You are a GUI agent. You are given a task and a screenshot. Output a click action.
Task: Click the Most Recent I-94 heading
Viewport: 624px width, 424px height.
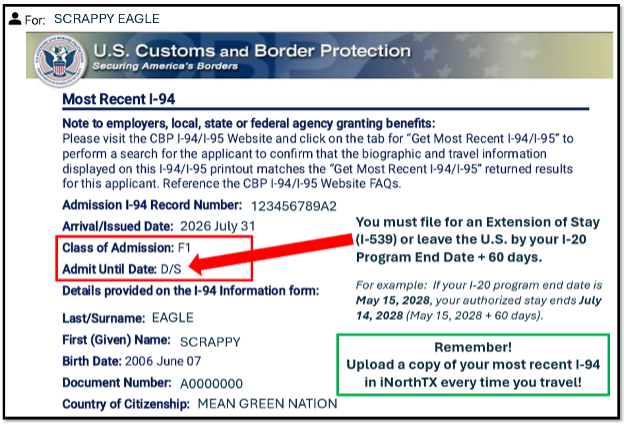[x=119, y=99]
